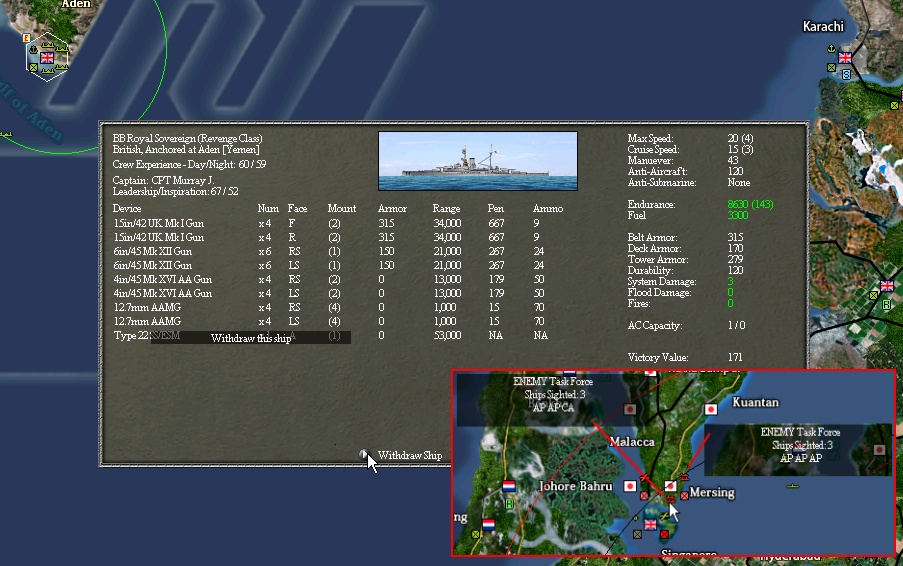The width and height of the screenshot is (903, 566).
Task: Click the orange E marker near Aden
Action: click(26, 38)
